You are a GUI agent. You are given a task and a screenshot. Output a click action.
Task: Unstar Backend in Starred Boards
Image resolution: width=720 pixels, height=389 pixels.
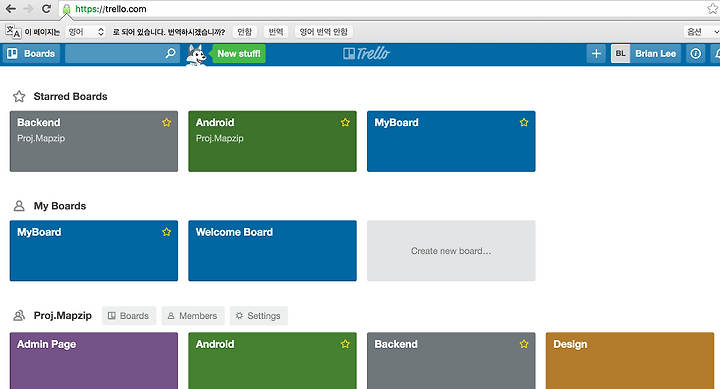tap(166, 122)
